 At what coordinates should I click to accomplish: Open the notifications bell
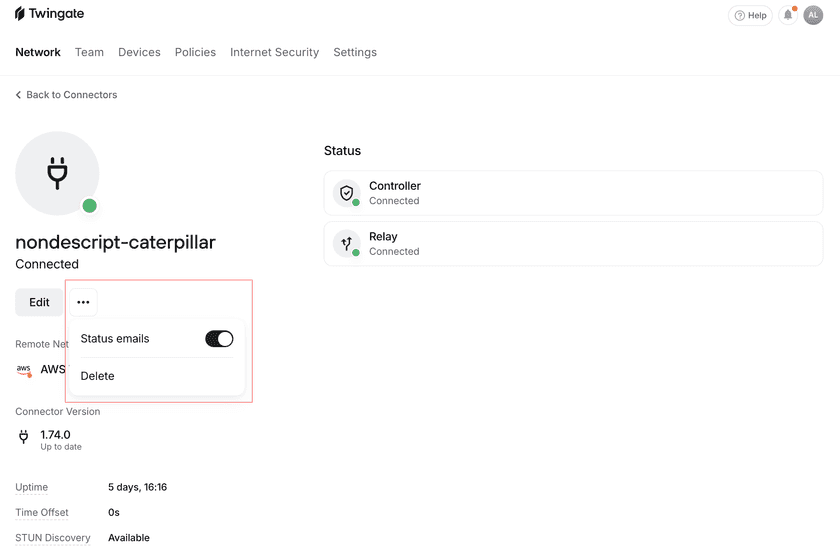[788, 15]
